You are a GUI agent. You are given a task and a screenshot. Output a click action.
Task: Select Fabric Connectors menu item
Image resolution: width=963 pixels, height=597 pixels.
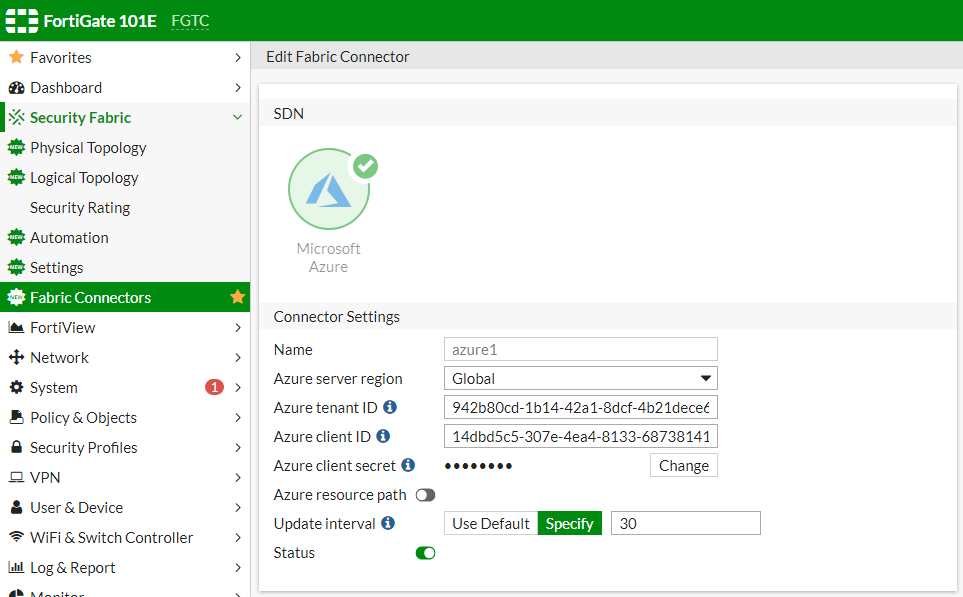tap(125, 297)
